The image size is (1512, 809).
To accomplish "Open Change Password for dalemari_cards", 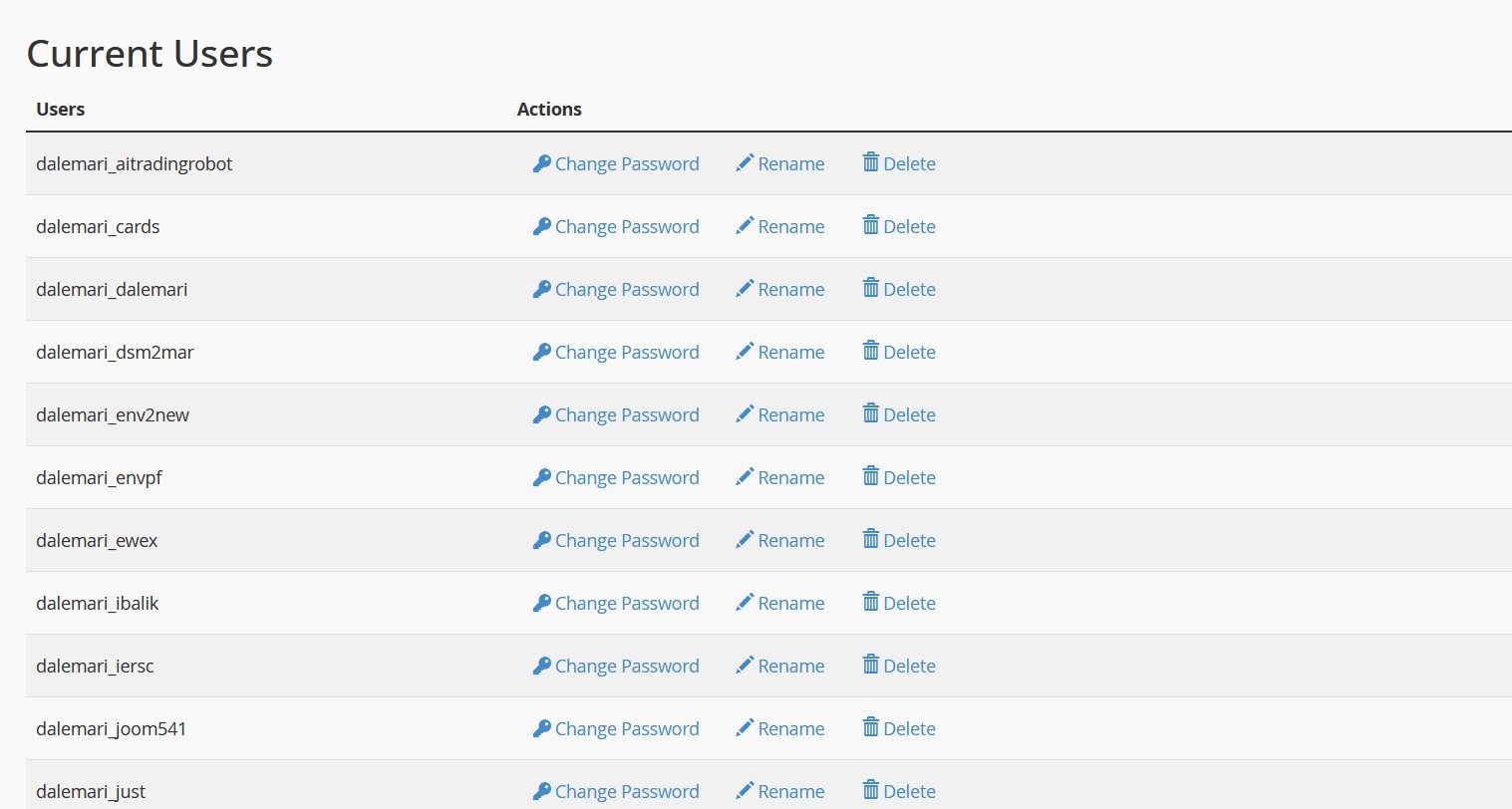I will pos(626,227).
